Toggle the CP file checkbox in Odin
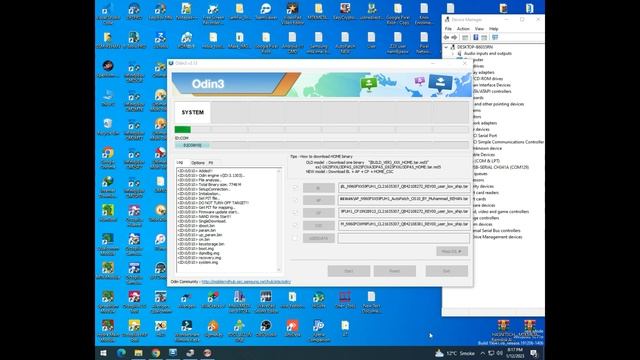The image size is (640, 360). [x=295, y=213]
